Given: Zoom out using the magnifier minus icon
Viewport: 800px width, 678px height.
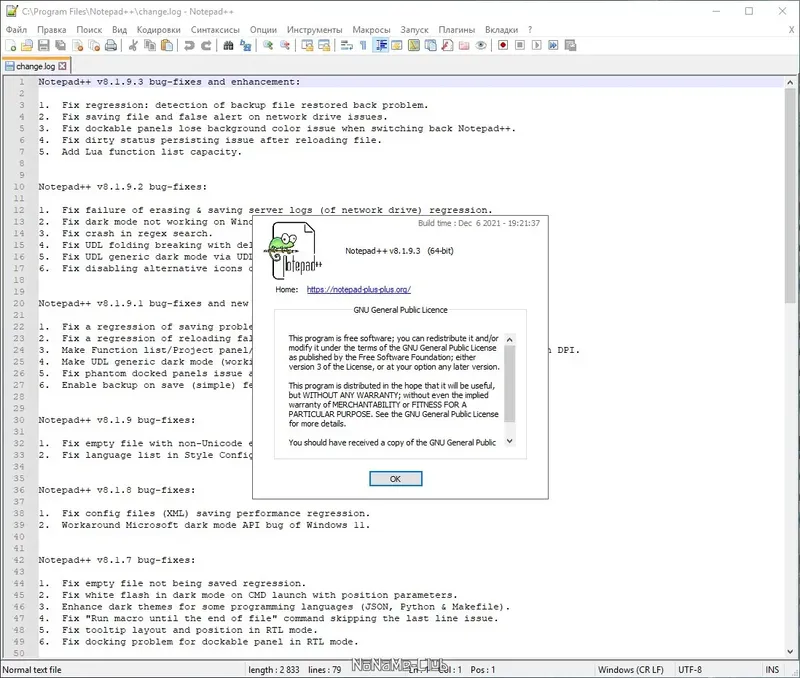Looking at the screenshot, I should (285, 46).
